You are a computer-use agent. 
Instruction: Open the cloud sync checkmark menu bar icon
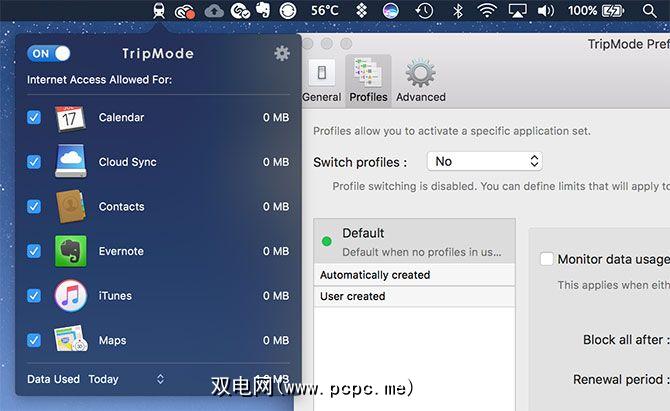click(240, 11)
